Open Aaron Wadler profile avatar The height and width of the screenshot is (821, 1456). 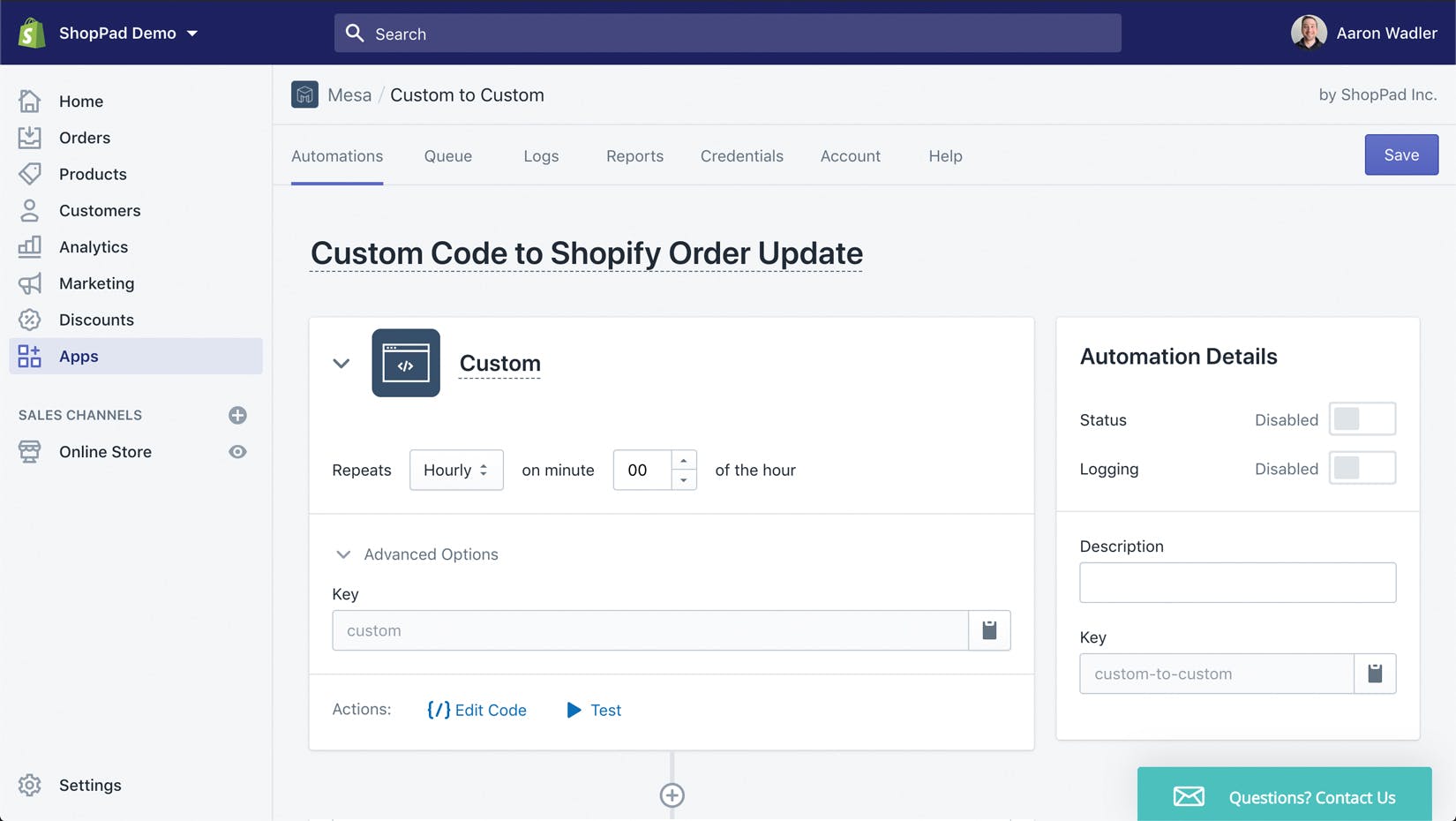click(1309, 33)
